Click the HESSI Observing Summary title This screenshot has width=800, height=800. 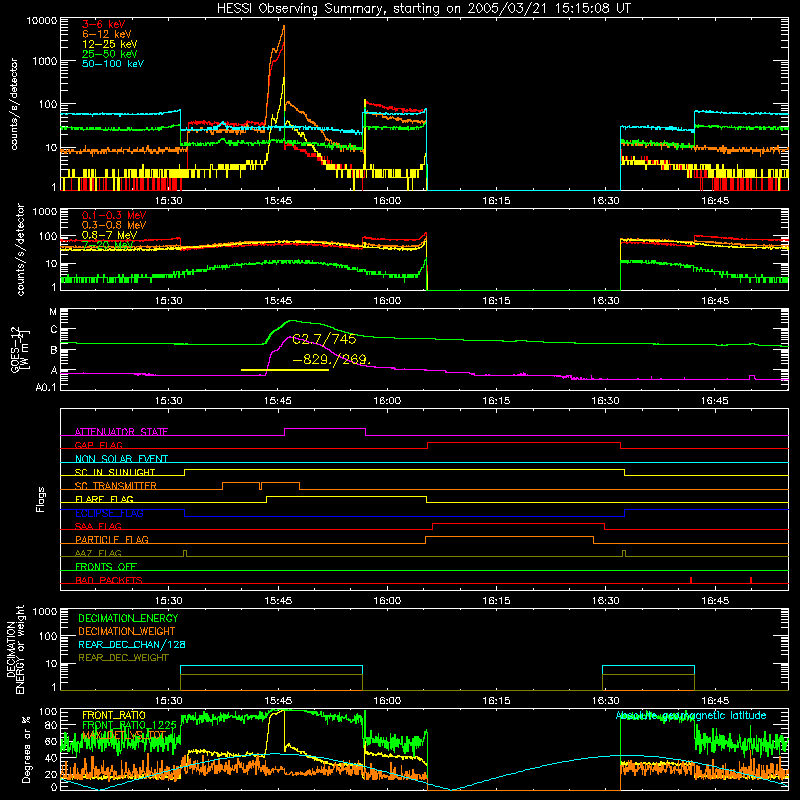click(x=423, y=9)
